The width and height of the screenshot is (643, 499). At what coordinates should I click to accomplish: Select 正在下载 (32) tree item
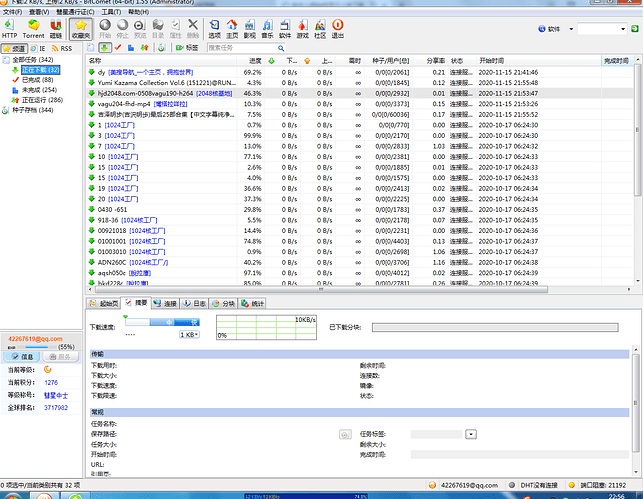(x=41, y=70)
